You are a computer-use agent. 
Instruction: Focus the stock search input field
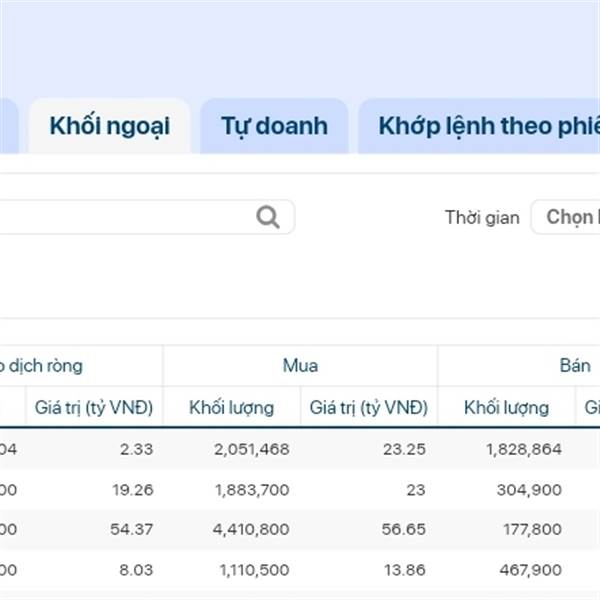147,217
